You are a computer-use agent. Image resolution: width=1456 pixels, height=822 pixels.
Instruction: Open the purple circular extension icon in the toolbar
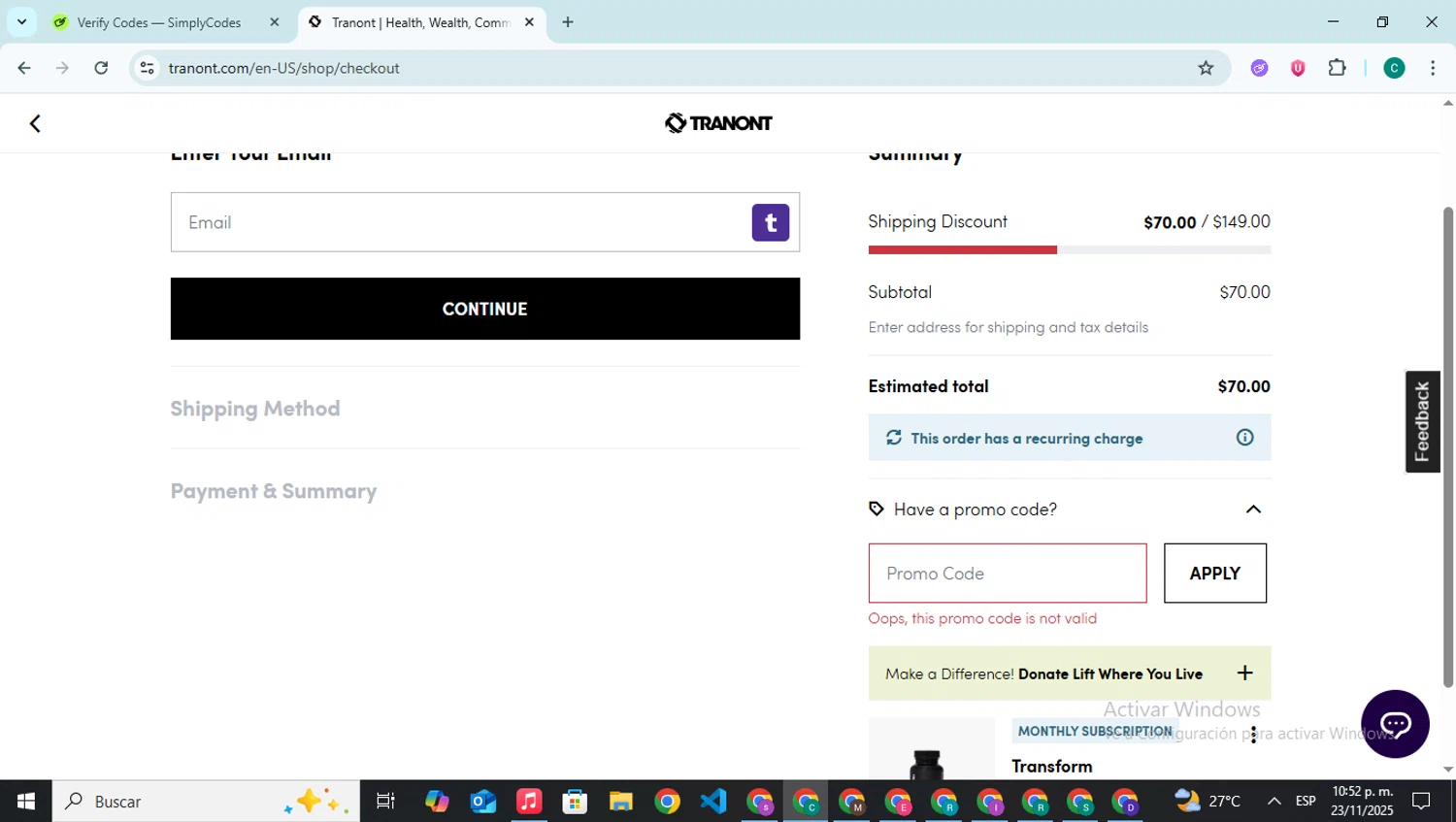[x=1259, y=68]
